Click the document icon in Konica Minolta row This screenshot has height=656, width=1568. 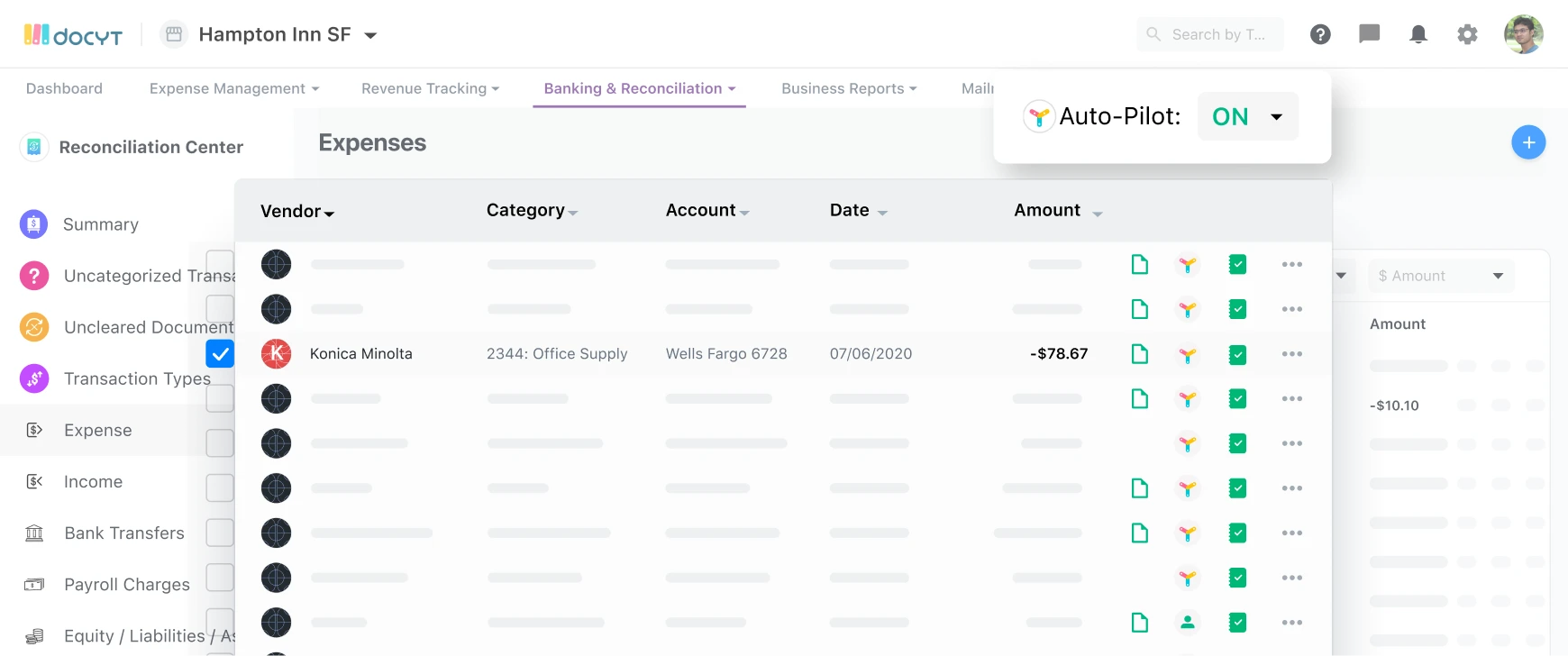coord(1140,353)
